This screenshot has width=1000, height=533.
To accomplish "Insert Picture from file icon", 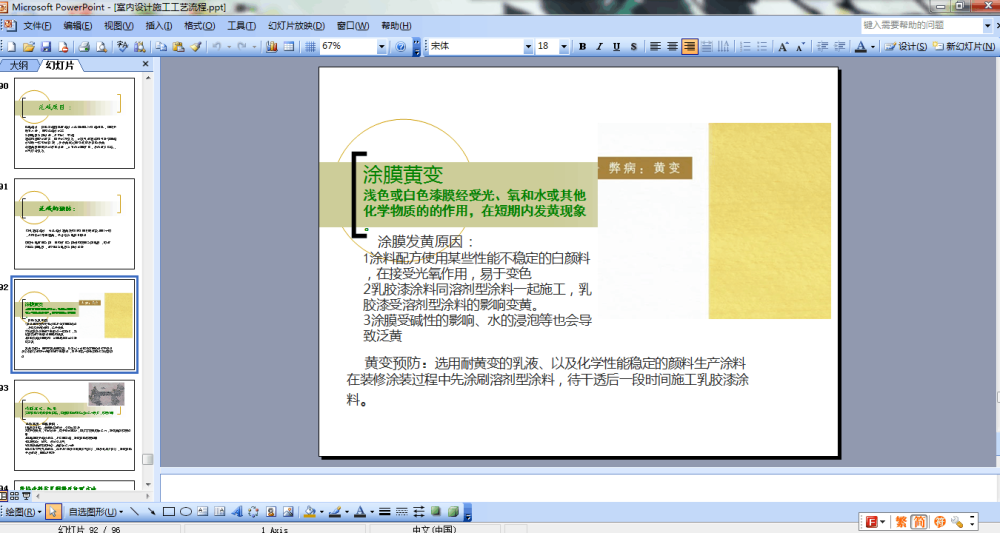I will coord(288,511).
